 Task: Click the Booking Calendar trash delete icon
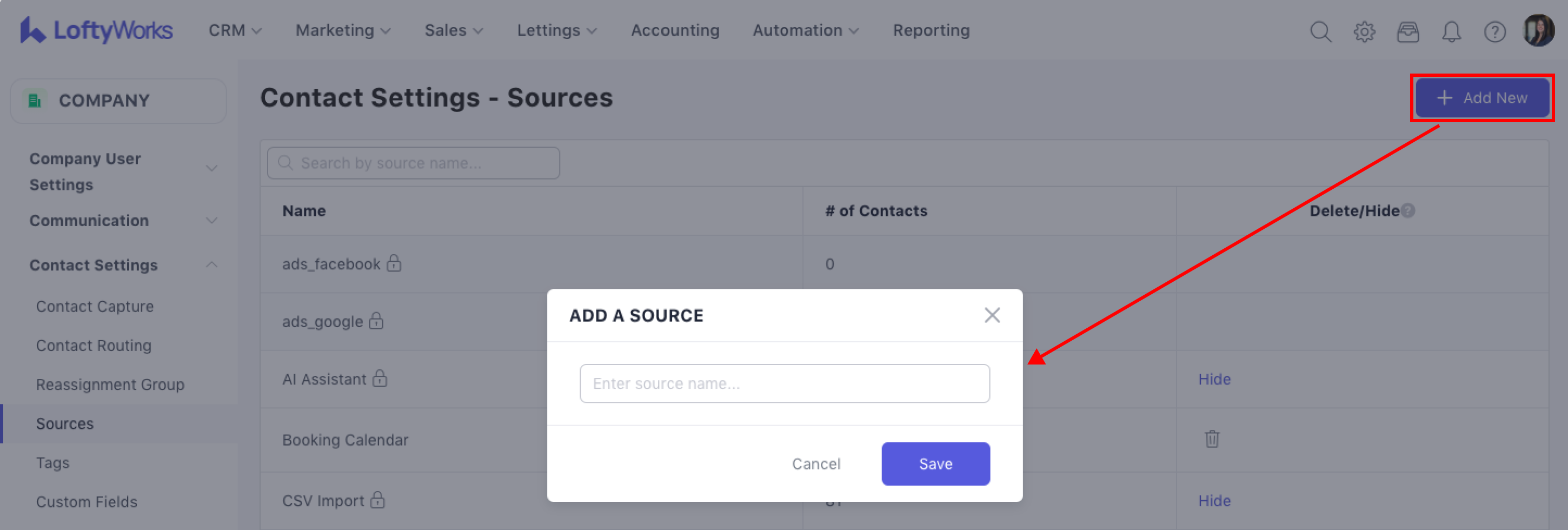1211,439
